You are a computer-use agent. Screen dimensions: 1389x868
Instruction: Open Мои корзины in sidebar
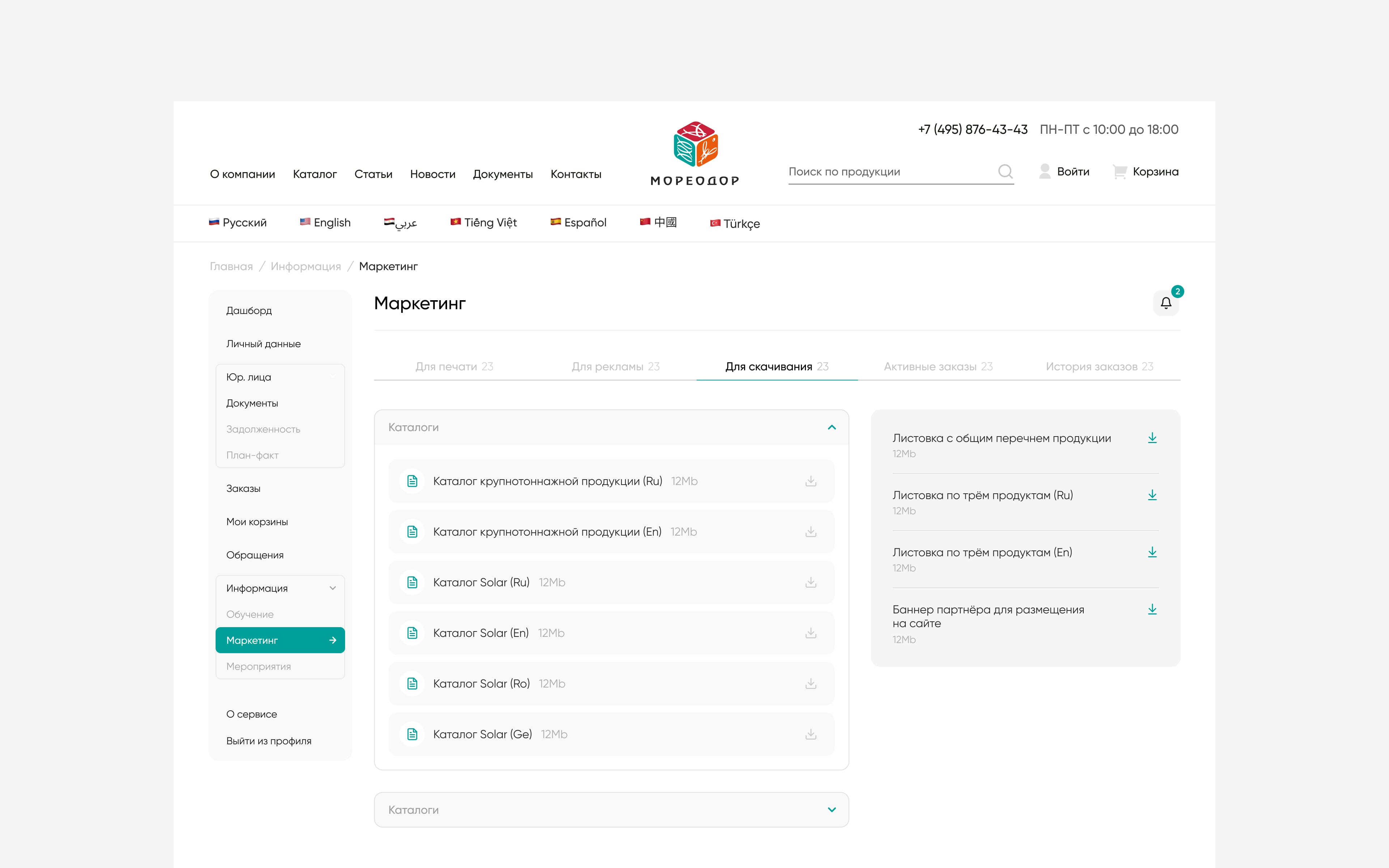257,522
